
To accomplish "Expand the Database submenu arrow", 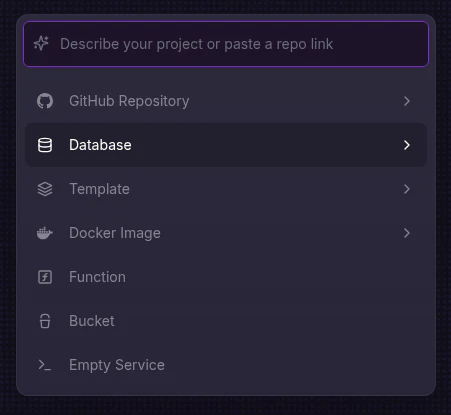I will pos(407,145).
